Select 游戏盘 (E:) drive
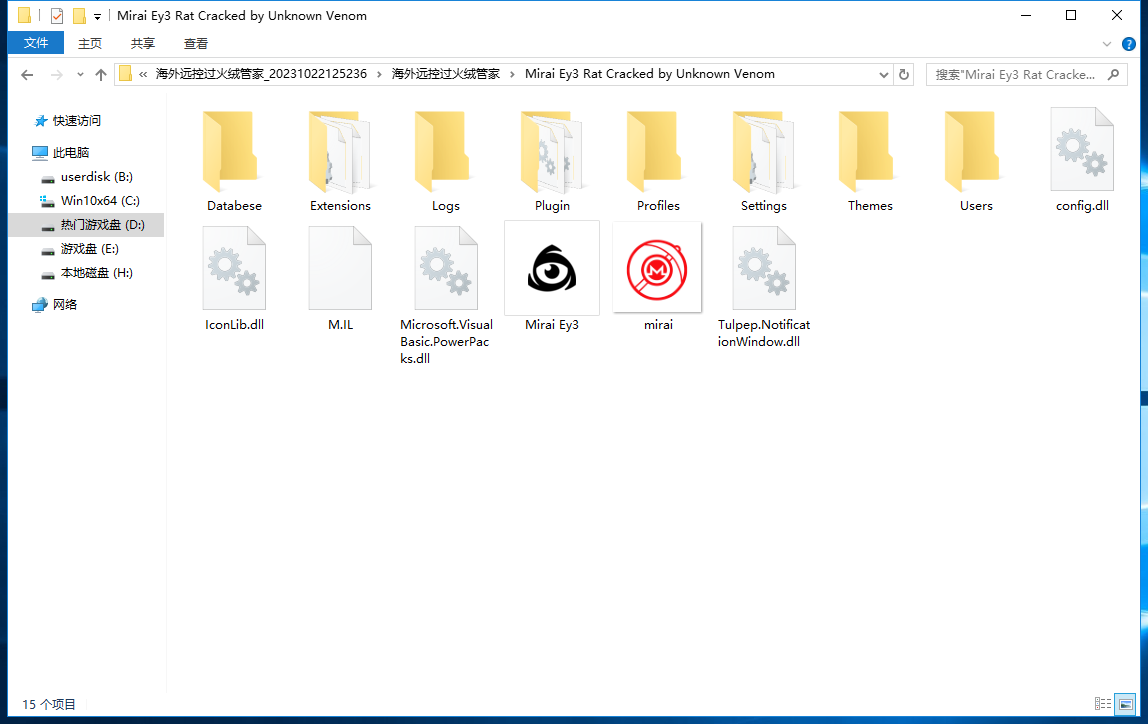The width and height of the screenshot is (1148, 724). (x=89, y=249)
